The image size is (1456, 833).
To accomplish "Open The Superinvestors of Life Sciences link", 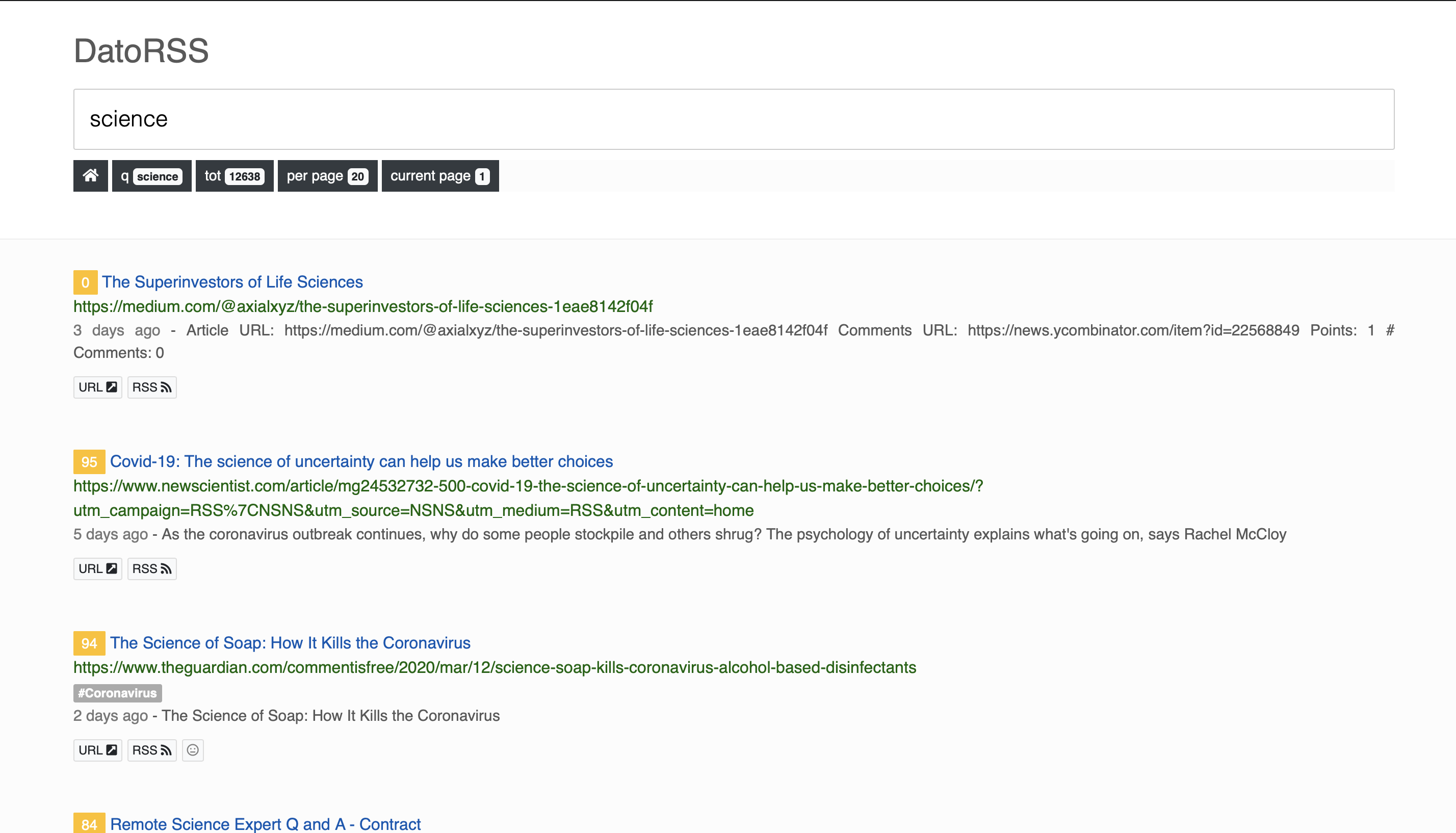I will pyautogui.click(x=232, y=282).
